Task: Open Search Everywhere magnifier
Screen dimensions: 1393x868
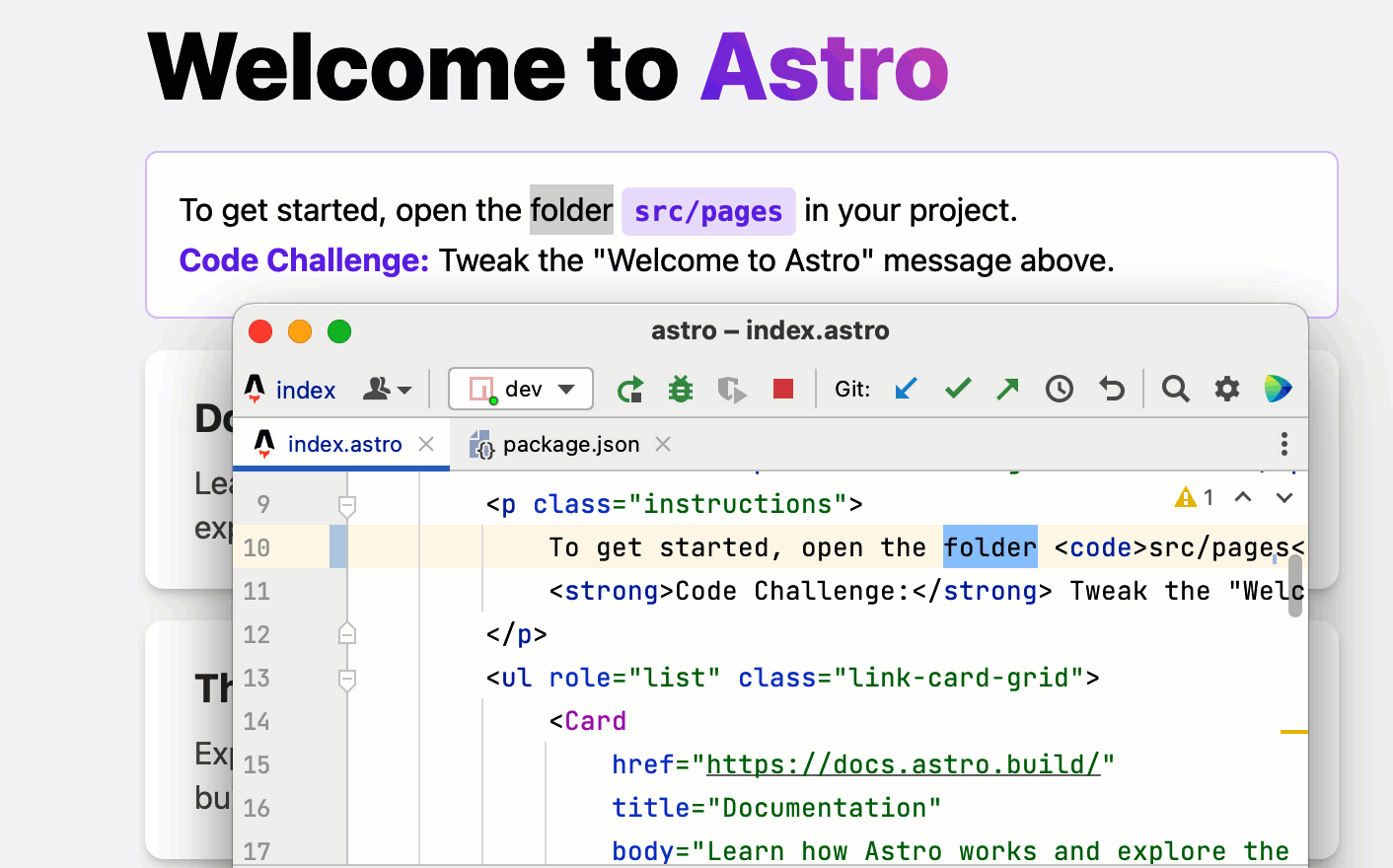Action: (x=1175, y=389)
